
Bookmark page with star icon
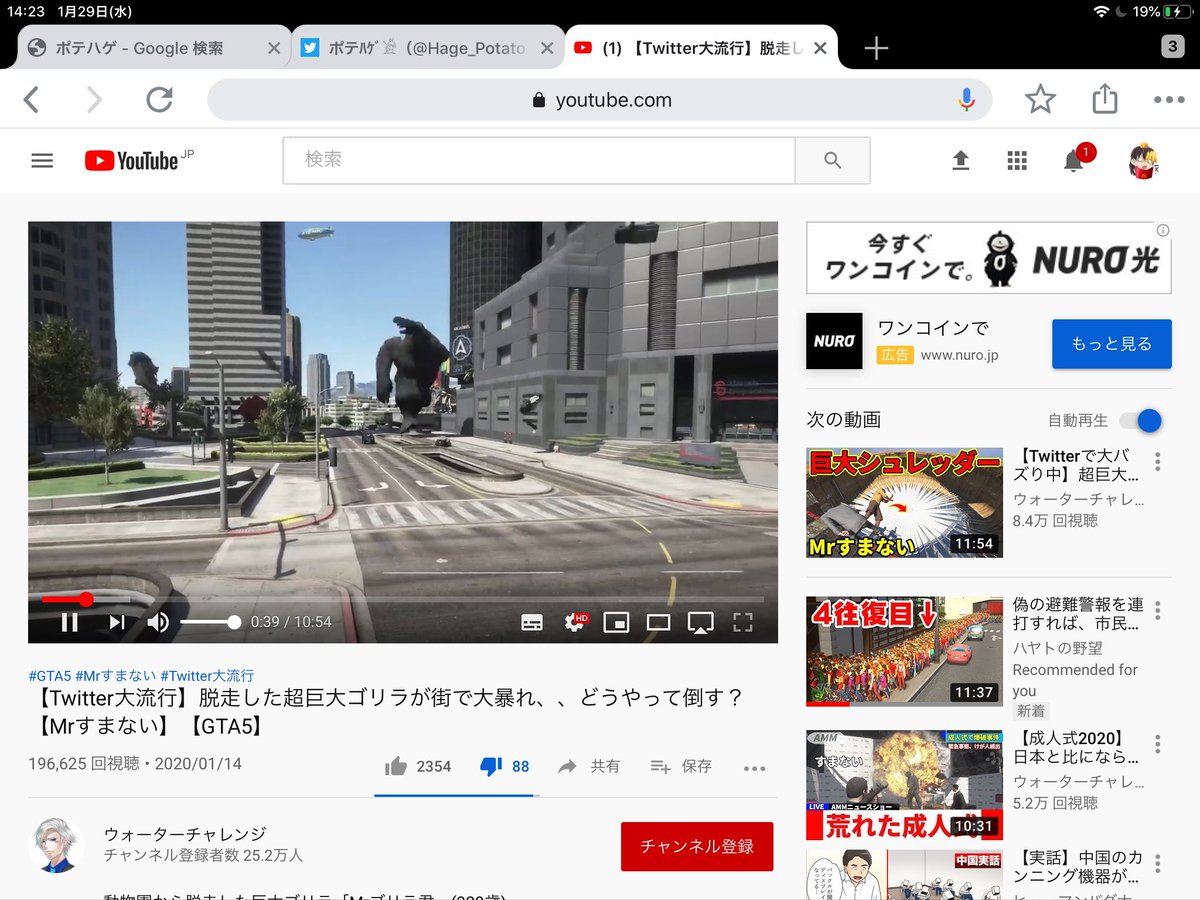pos(1040,99)
